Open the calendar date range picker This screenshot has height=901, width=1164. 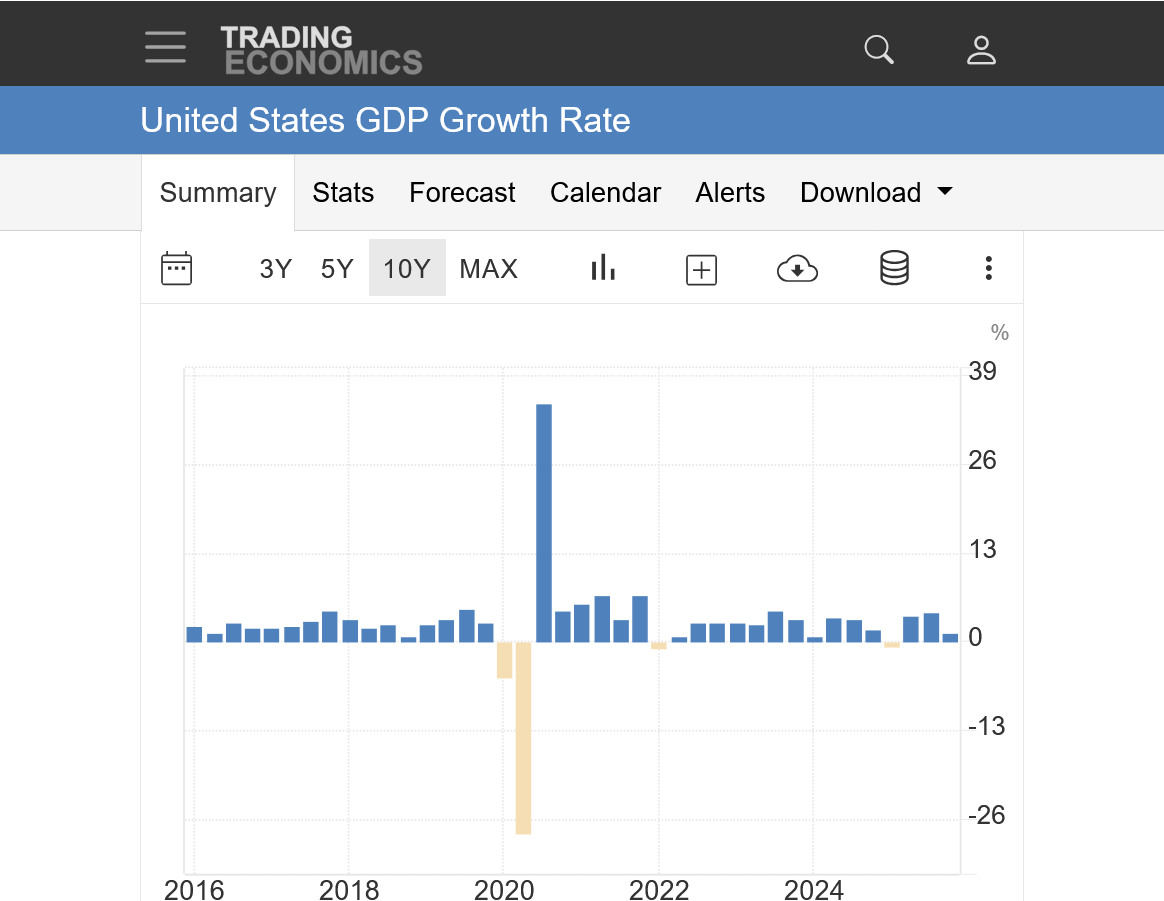click(x=176, y=268)
